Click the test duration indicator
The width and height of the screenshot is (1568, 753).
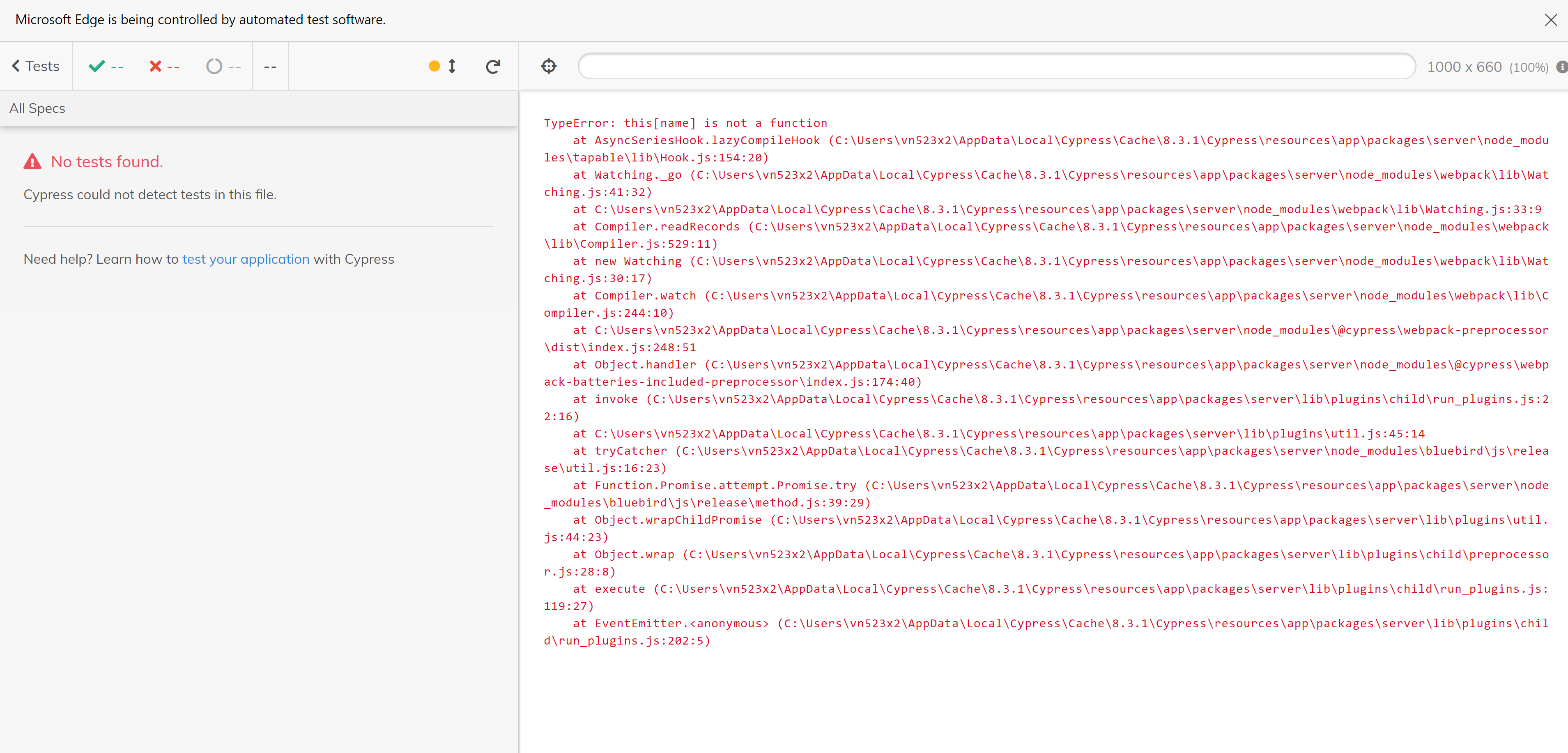(270, 67)
